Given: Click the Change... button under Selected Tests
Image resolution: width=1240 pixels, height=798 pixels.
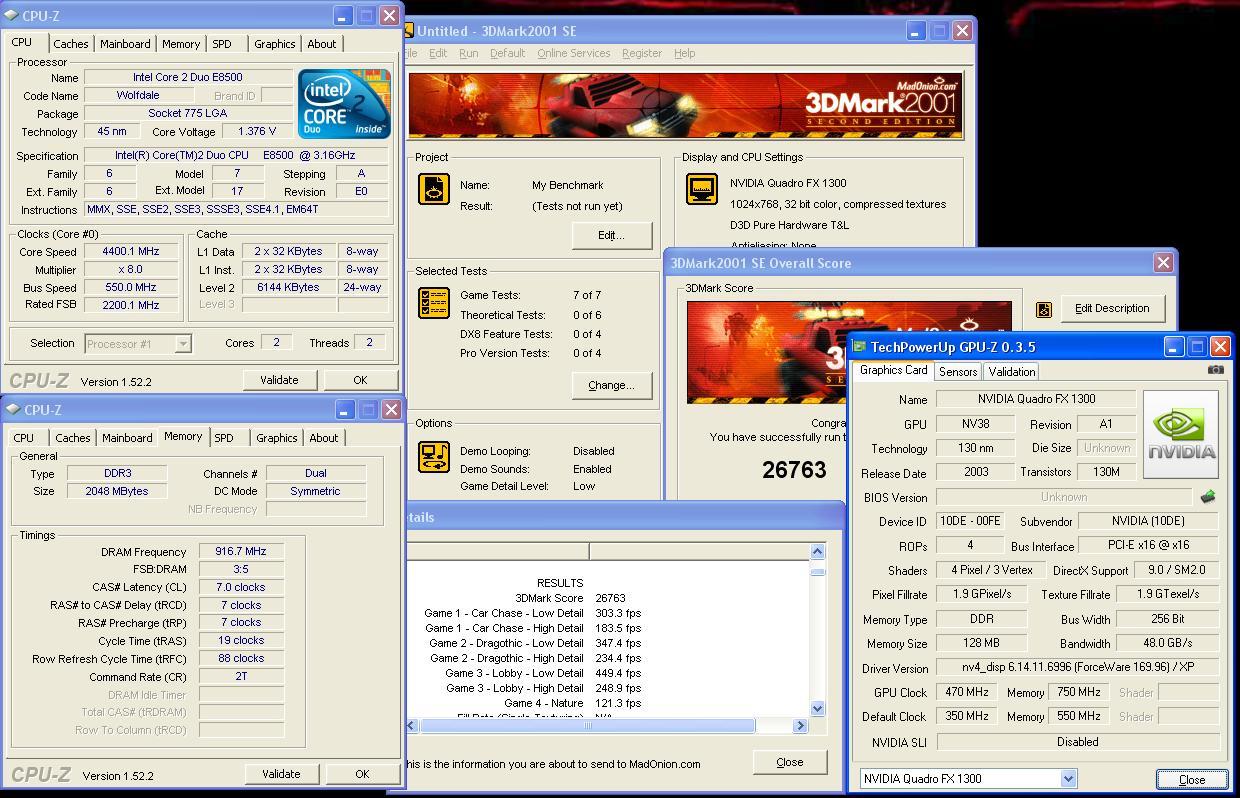Looking at the screenshot, I should (x=612, y=385).
